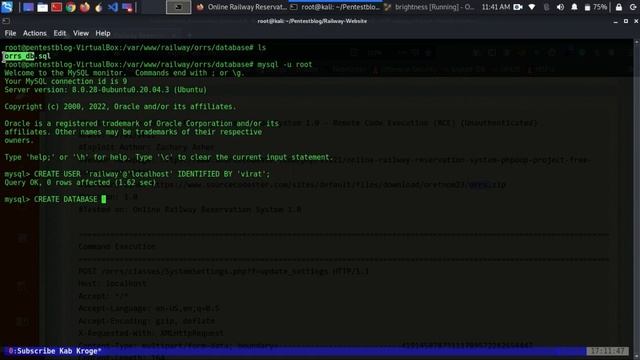Viewport: 640px width, 360px height.
Task: Open the terminal File menu
Action: click(10, 33)
